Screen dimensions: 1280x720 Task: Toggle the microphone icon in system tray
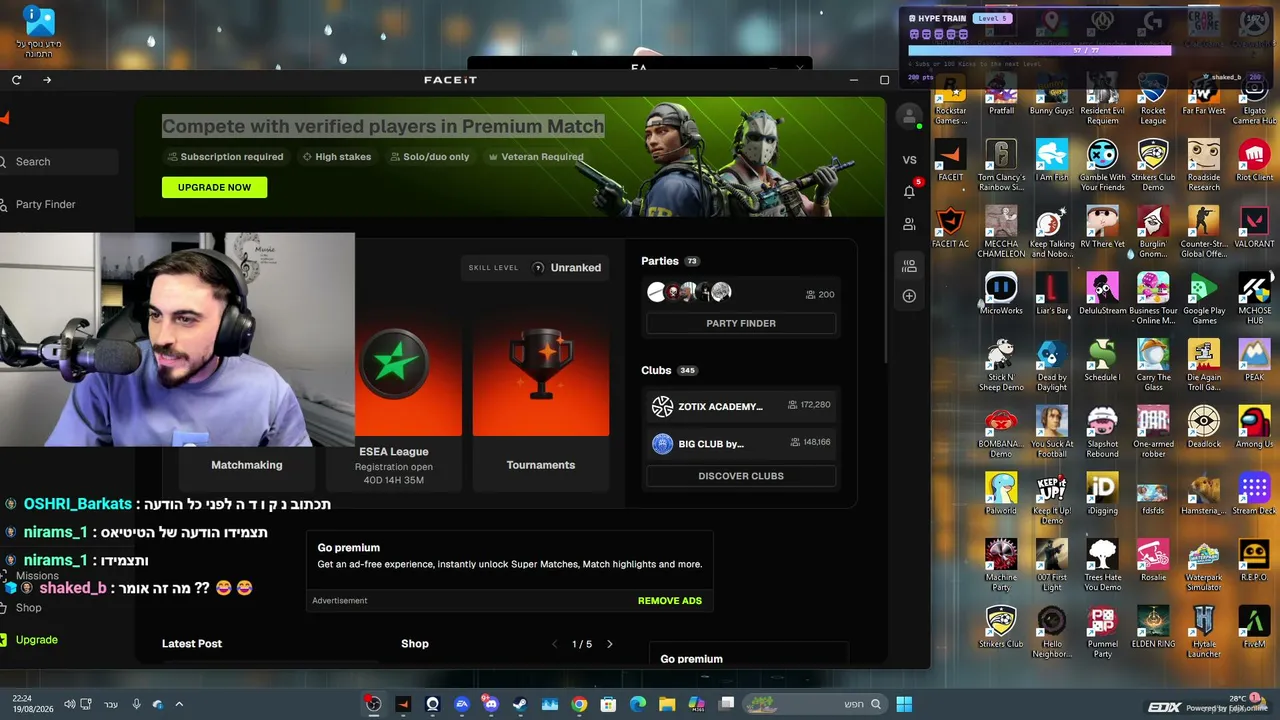[136, 704]
